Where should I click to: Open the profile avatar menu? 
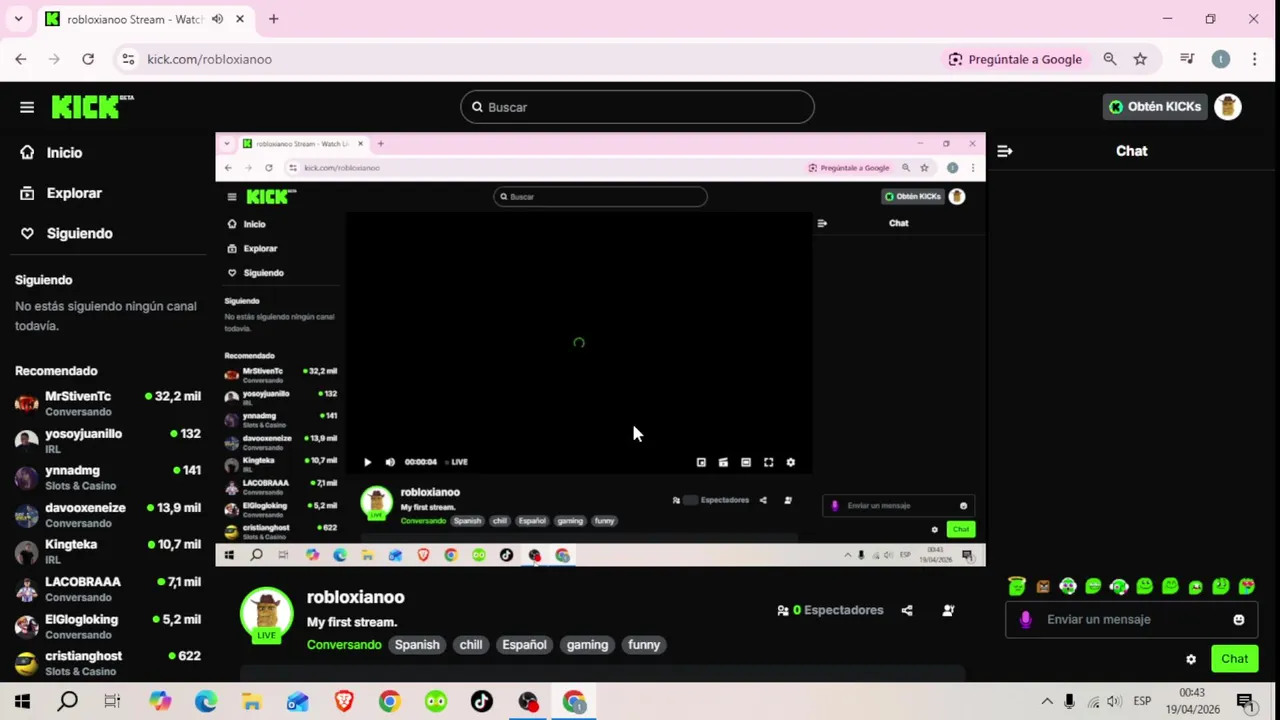[1228, 107]
